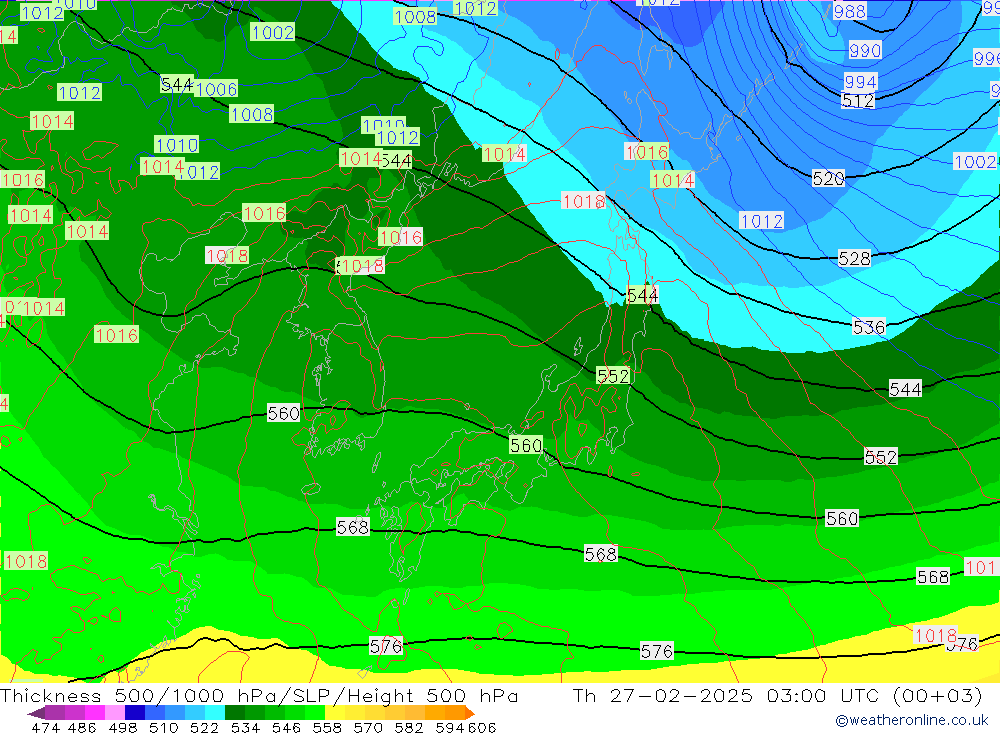
Task: Click the 474 legend value
Action: tap(46, 727)
